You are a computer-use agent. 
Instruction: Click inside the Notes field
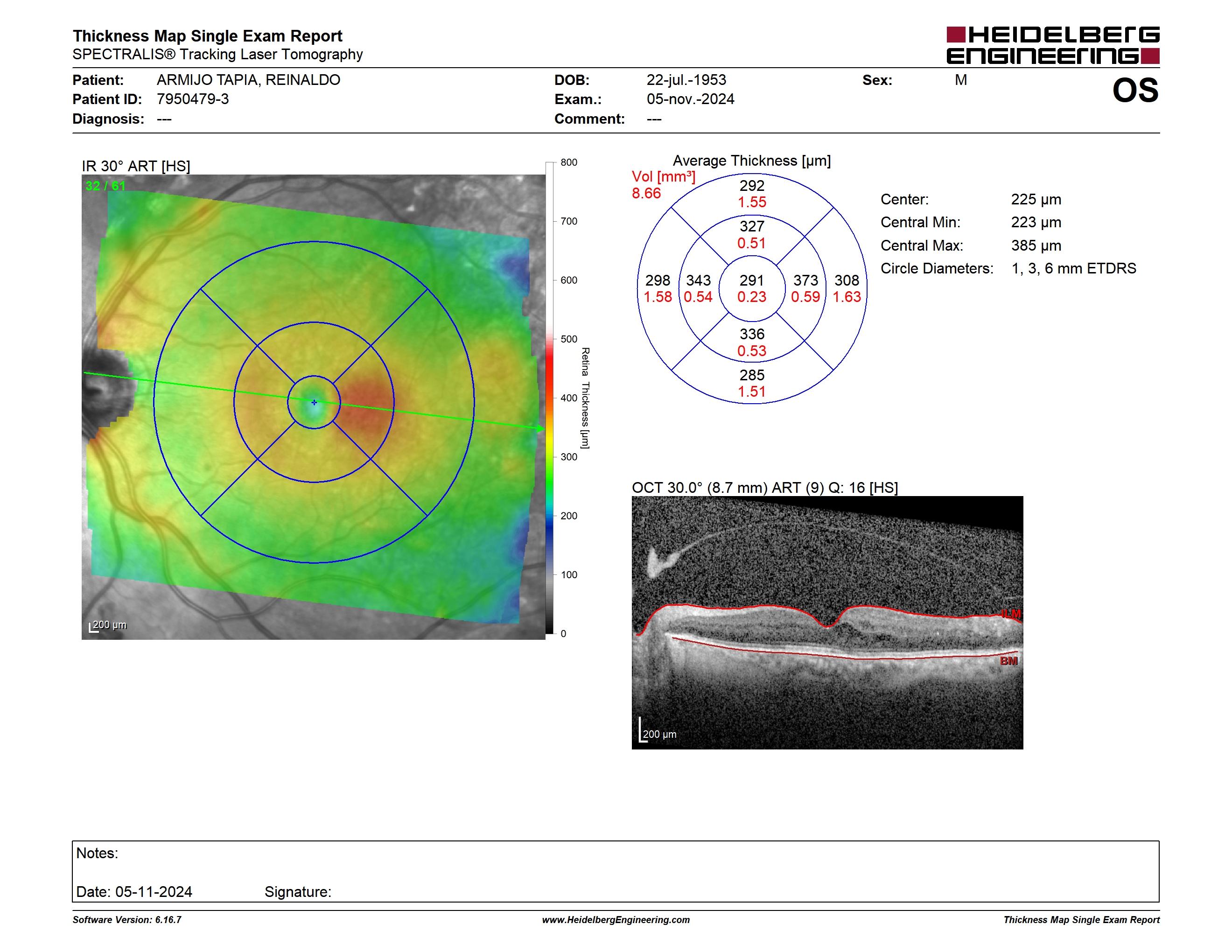coord(616,871)
